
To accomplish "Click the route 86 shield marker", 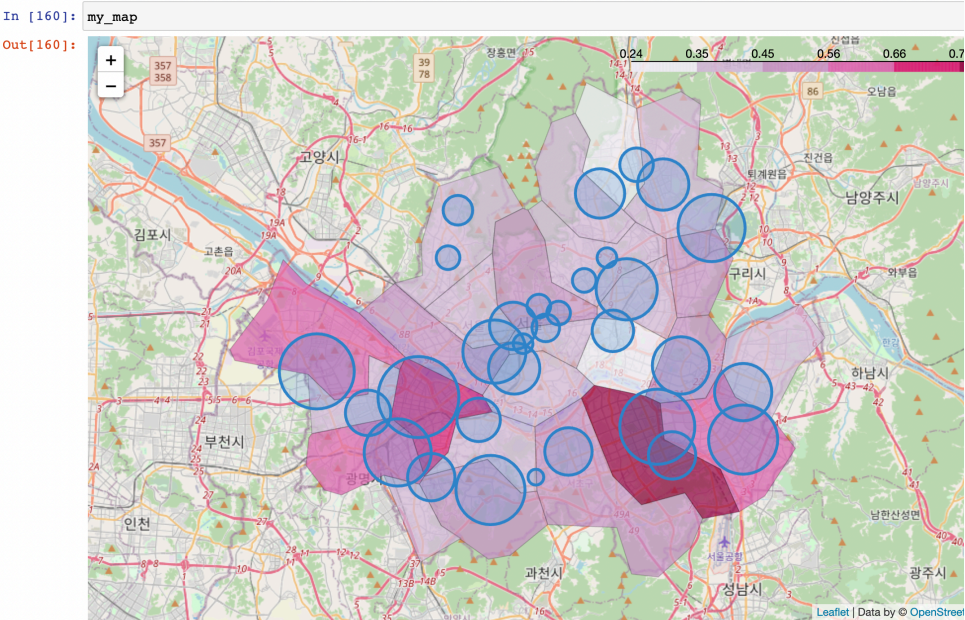I will point(813,92).
